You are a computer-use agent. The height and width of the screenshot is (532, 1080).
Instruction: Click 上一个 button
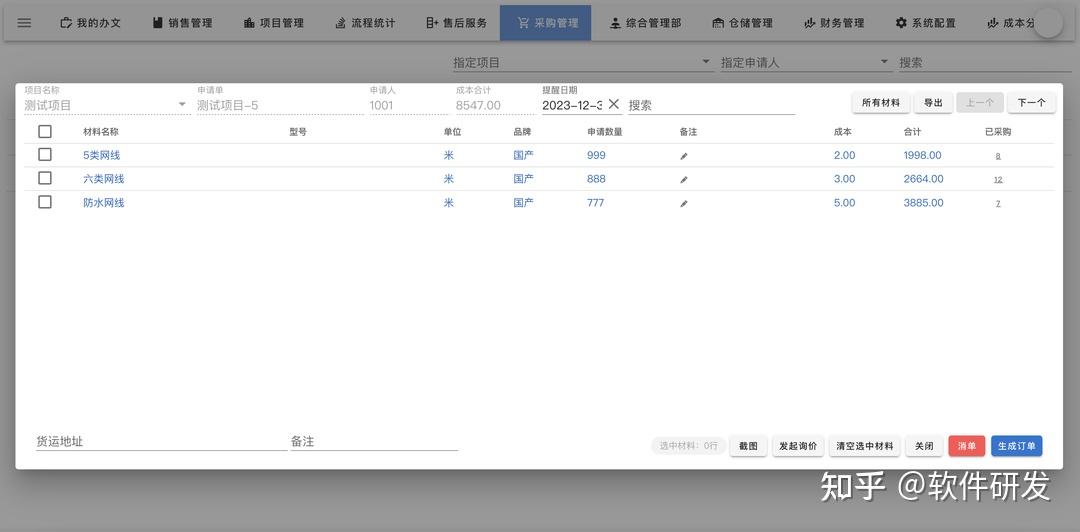tap(979, 103)
